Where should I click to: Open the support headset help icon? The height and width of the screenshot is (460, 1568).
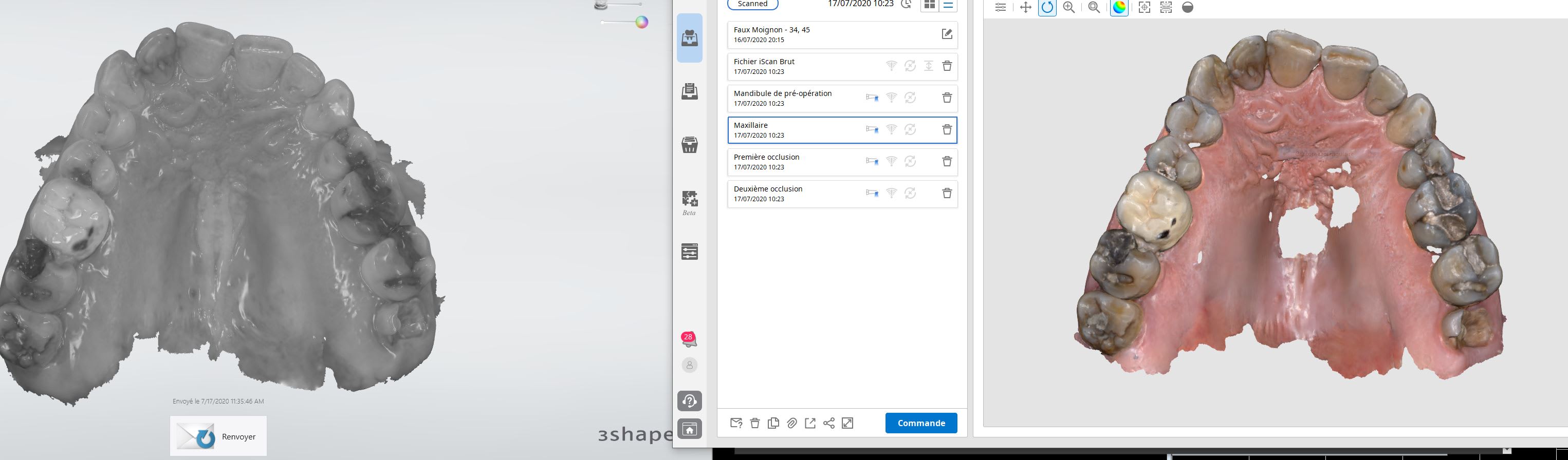(689, 401)
